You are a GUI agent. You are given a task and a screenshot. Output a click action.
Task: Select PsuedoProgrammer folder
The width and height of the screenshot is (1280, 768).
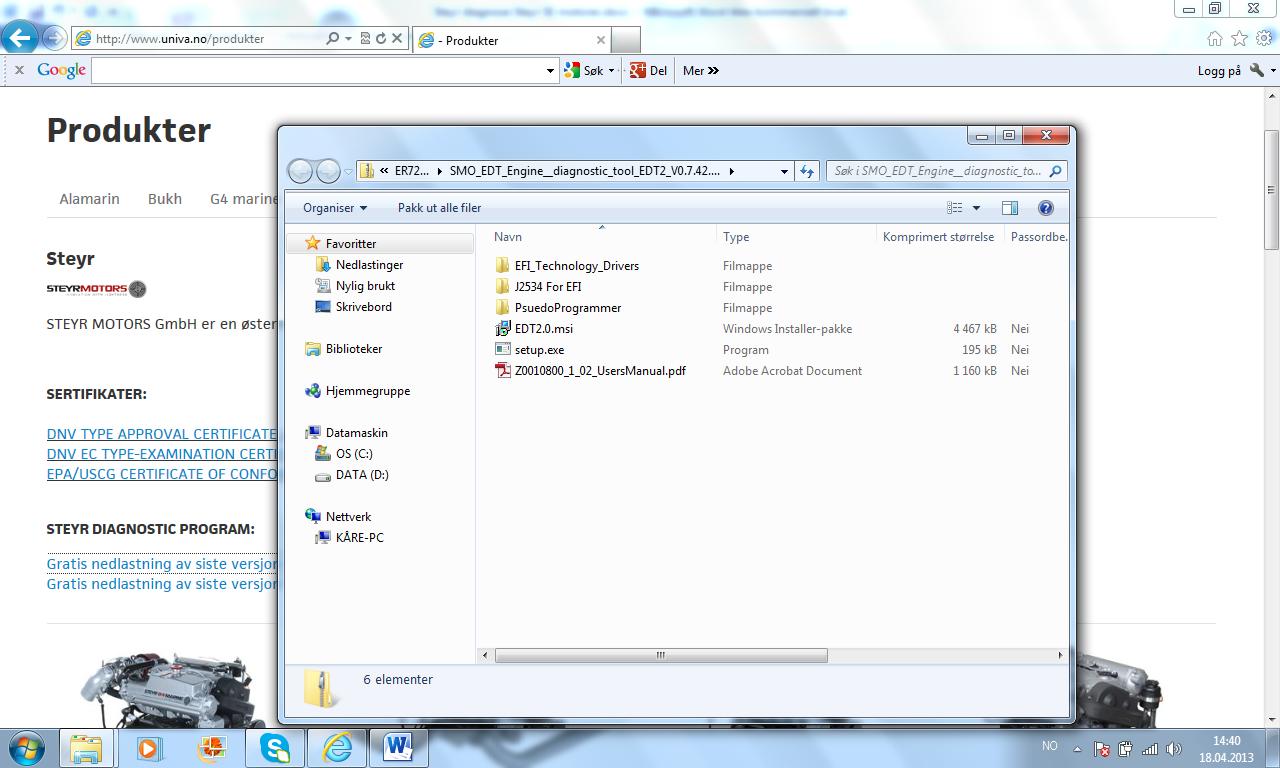pyautogui.click(x=567, y=308)
